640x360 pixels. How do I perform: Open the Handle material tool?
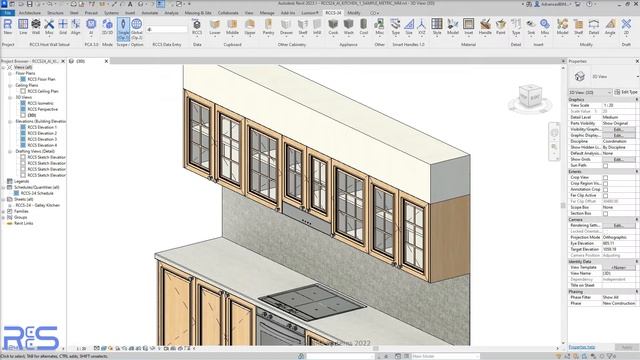click(x=485, y=27)
